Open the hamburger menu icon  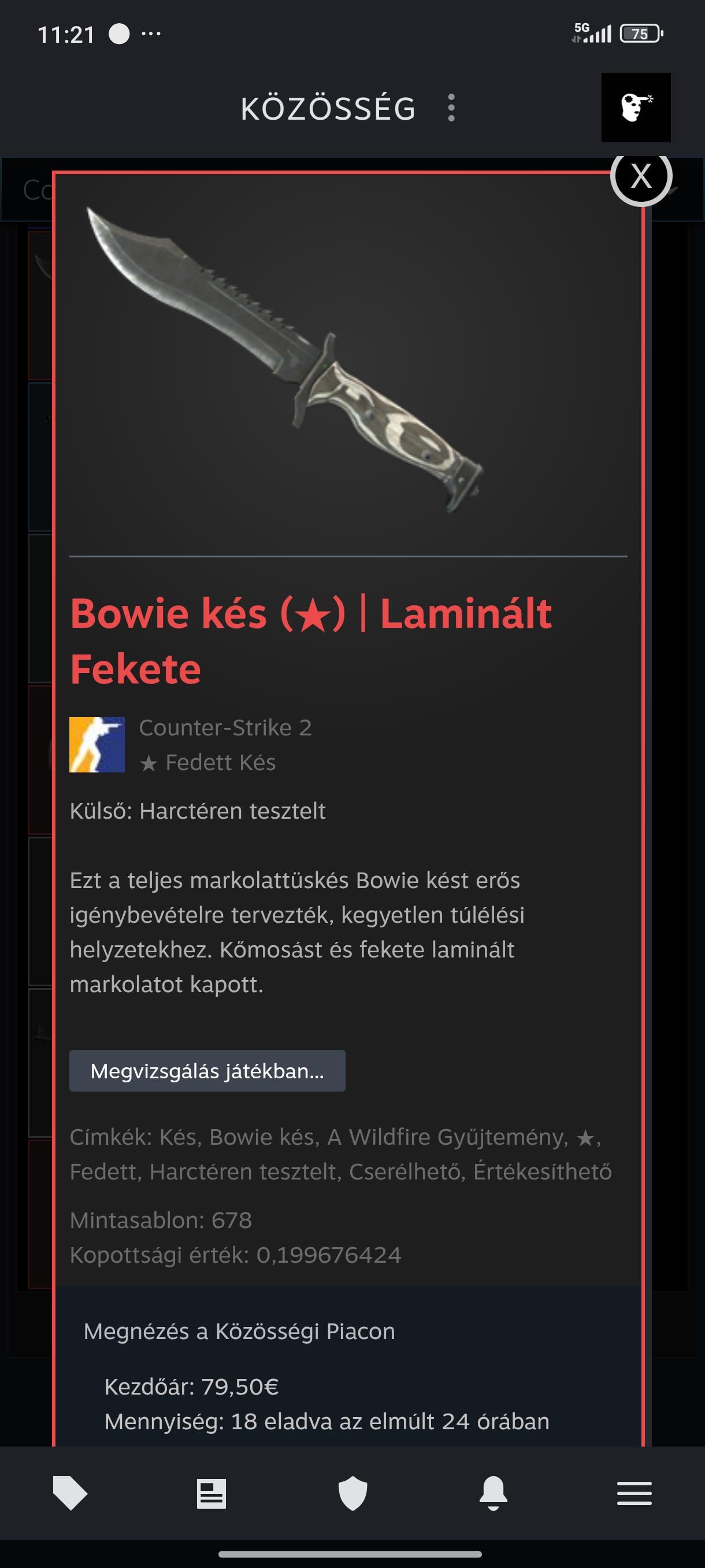[x=634, y=1493]
